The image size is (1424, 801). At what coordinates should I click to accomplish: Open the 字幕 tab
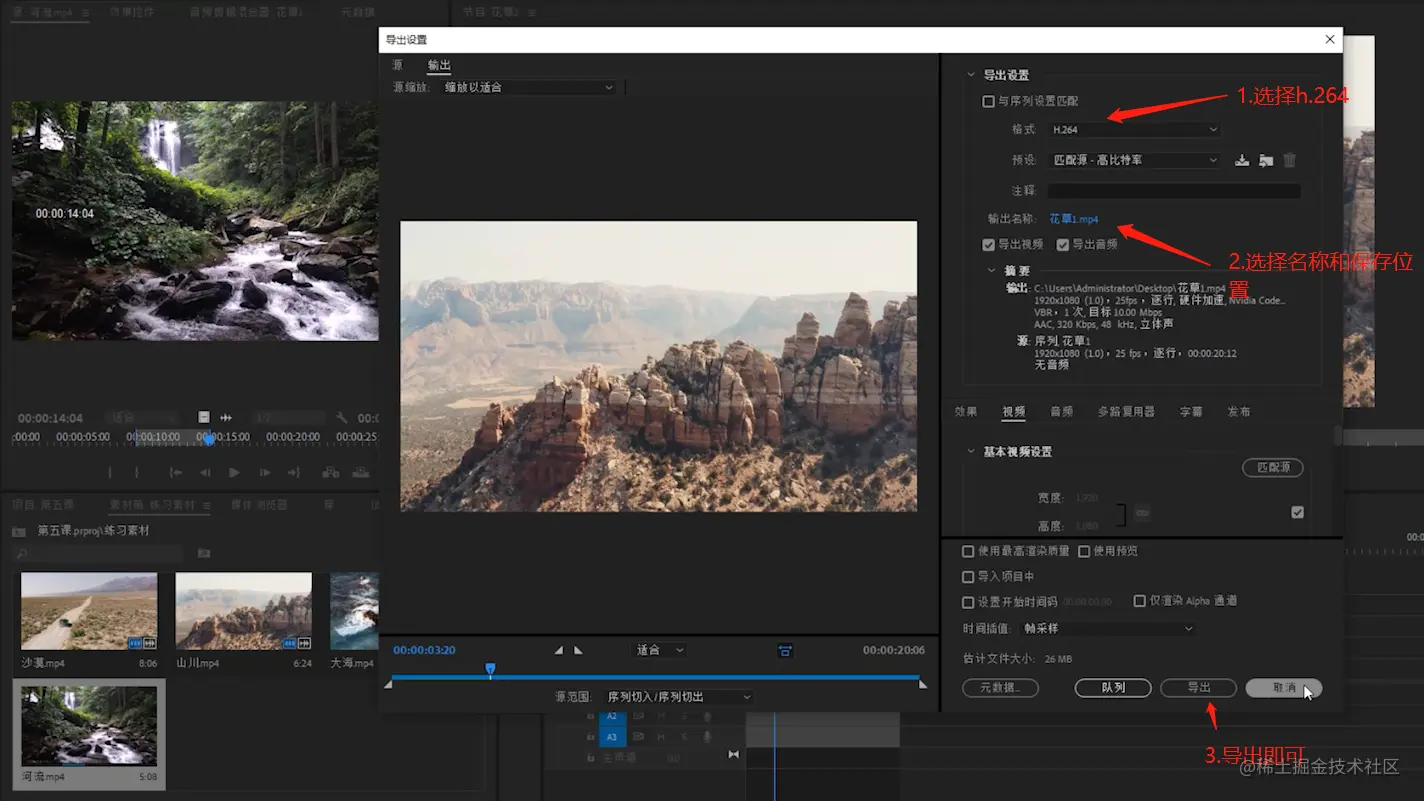pos(1190,411)
